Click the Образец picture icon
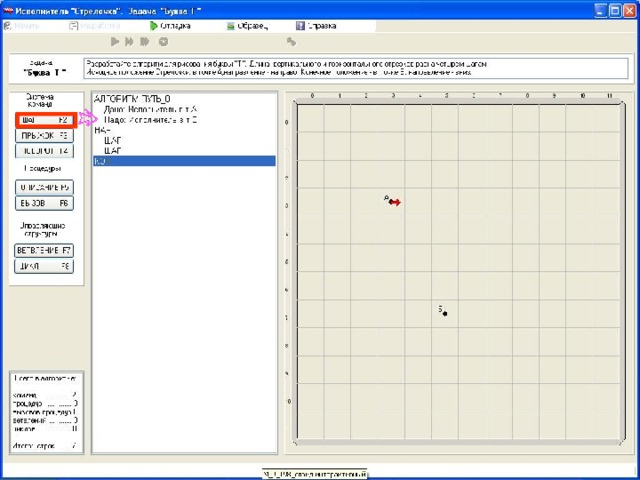 pos(231,26)
